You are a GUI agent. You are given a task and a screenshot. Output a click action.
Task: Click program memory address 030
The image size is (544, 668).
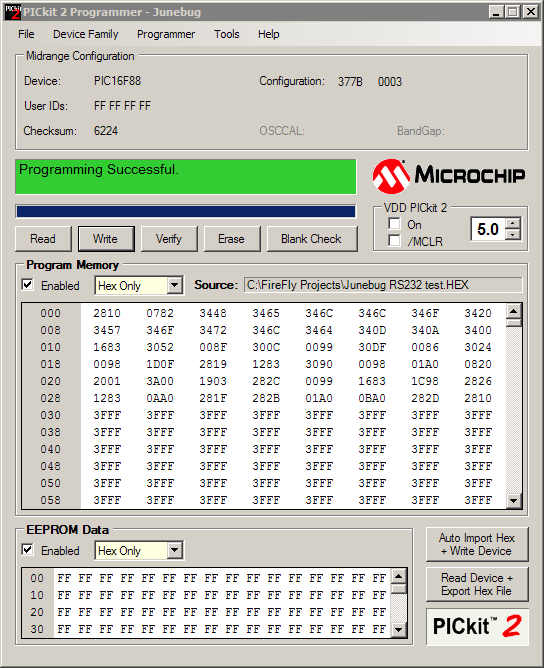[x=50, y=415]
